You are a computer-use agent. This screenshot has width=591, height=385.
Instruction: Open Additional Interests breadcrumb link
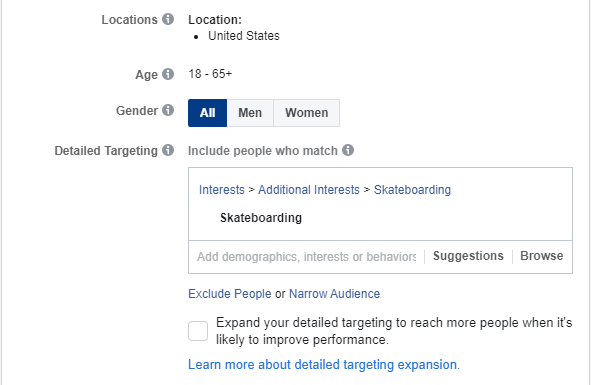pyautogui.click(x=309, y=190)
